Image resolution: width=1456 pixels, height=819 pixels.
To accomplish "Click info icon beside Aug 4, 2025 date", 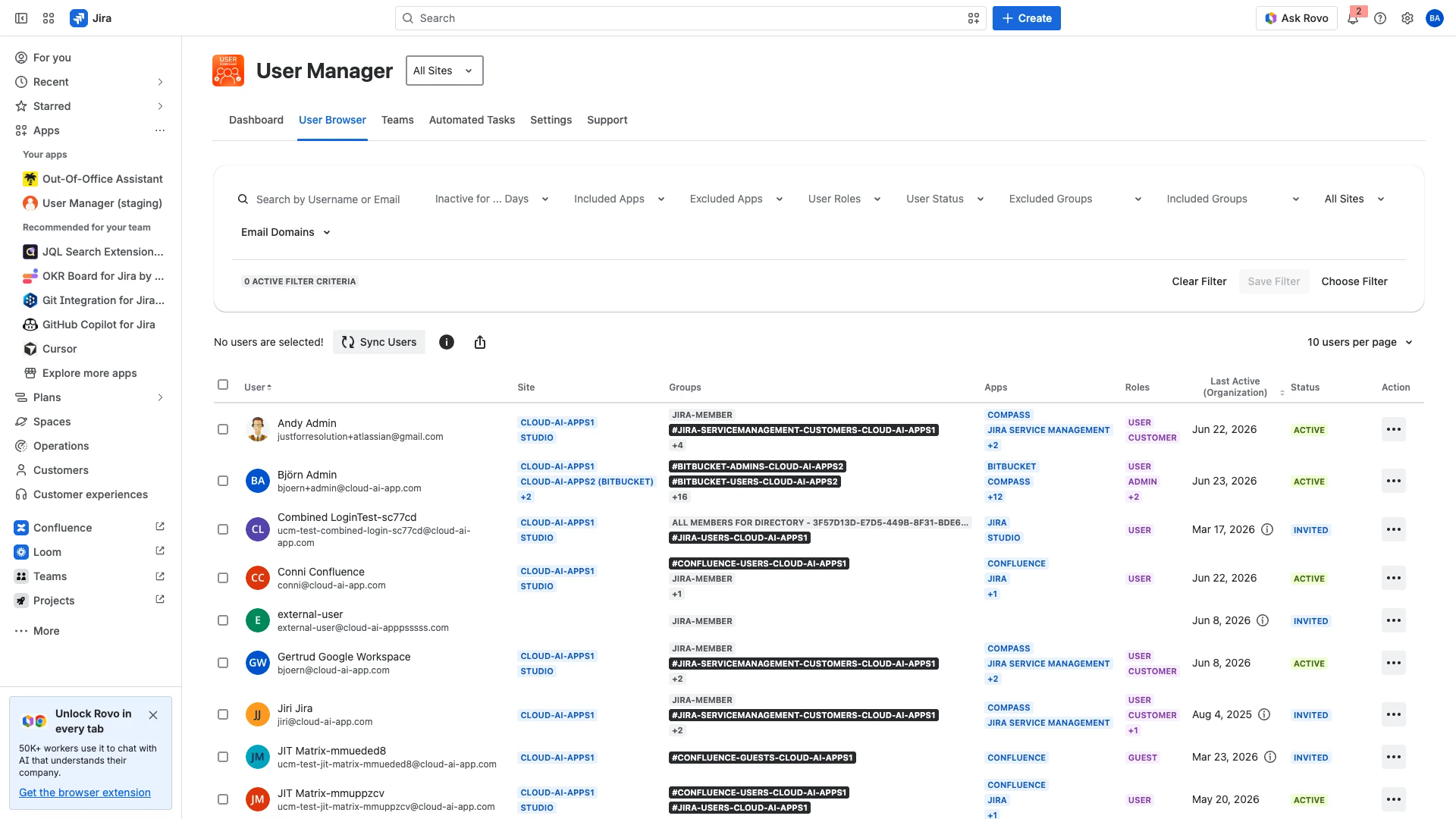I will coord(1264,714).
